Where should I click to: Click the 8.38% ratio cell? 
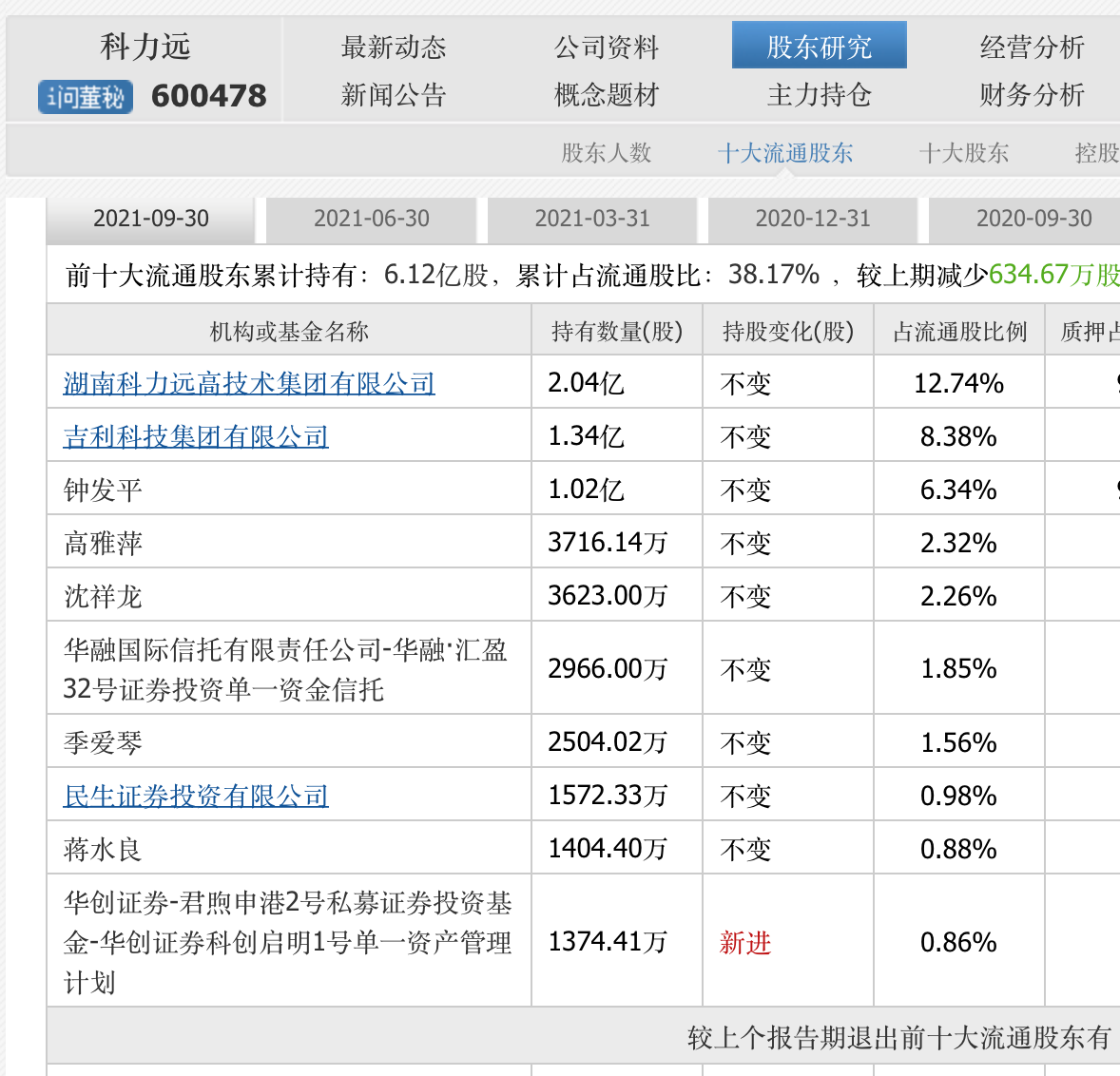(x=959, y=436)
